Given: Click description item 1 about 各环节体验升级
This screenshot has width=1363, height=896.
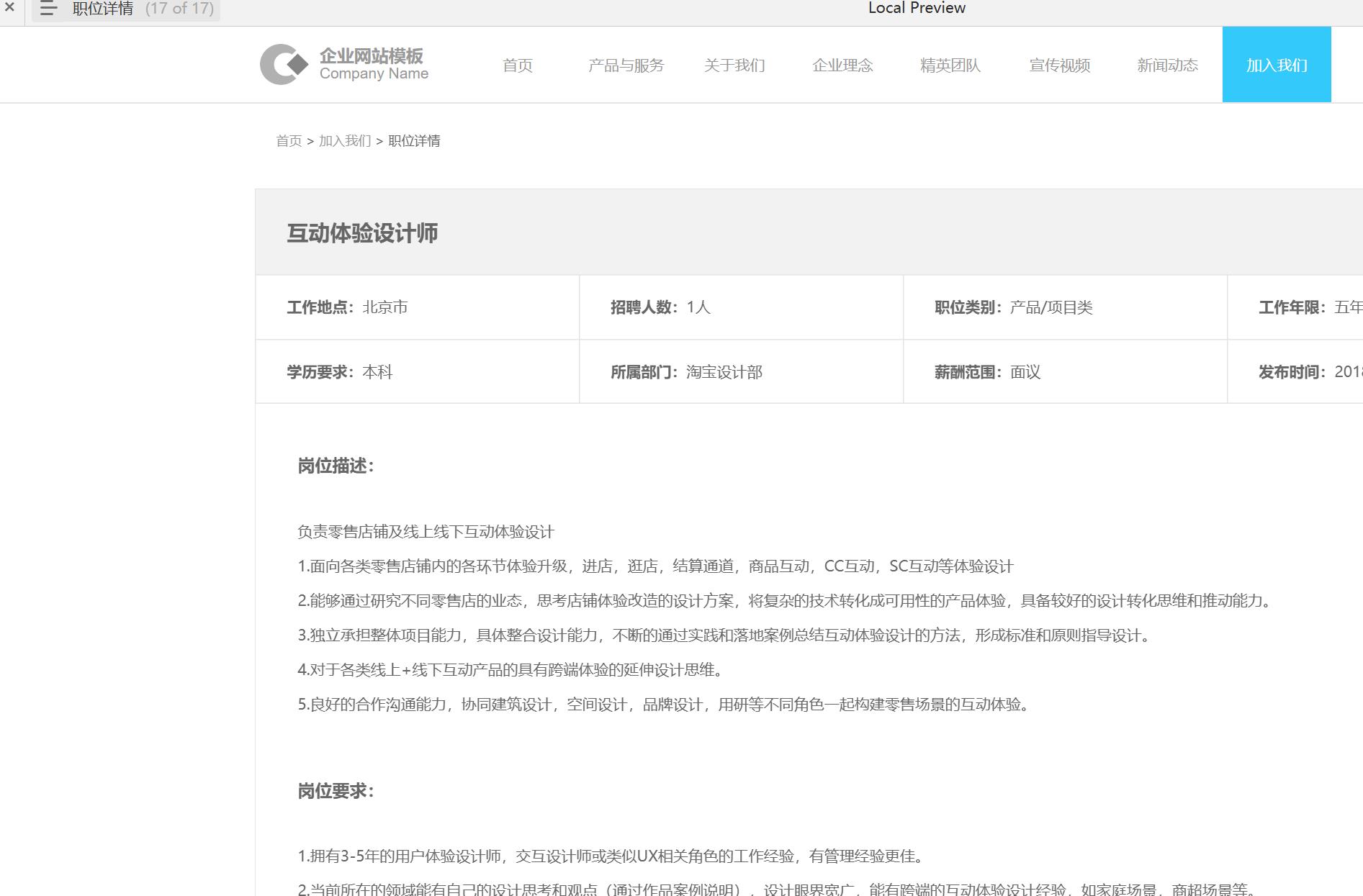Looking at the screenshot, I should (x=655, y=566).
